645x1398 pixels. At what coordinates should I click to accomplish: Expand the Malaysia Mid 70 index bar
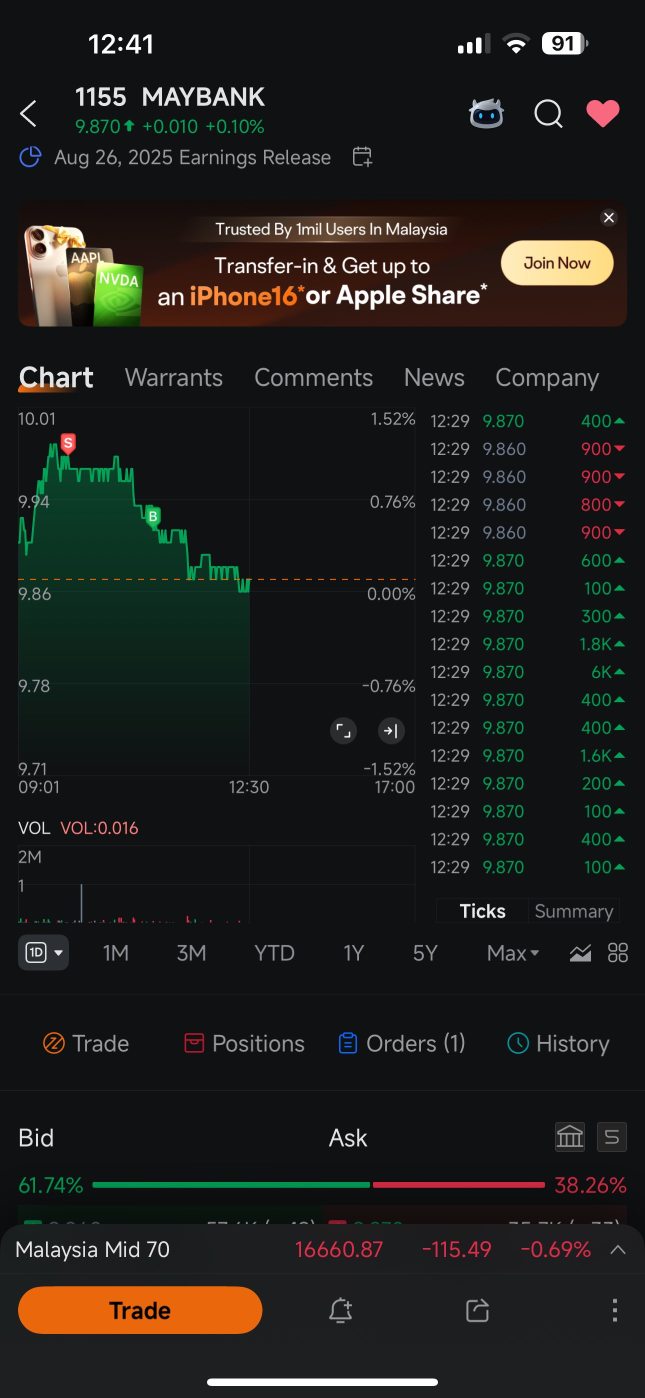tap(618, 1249)
